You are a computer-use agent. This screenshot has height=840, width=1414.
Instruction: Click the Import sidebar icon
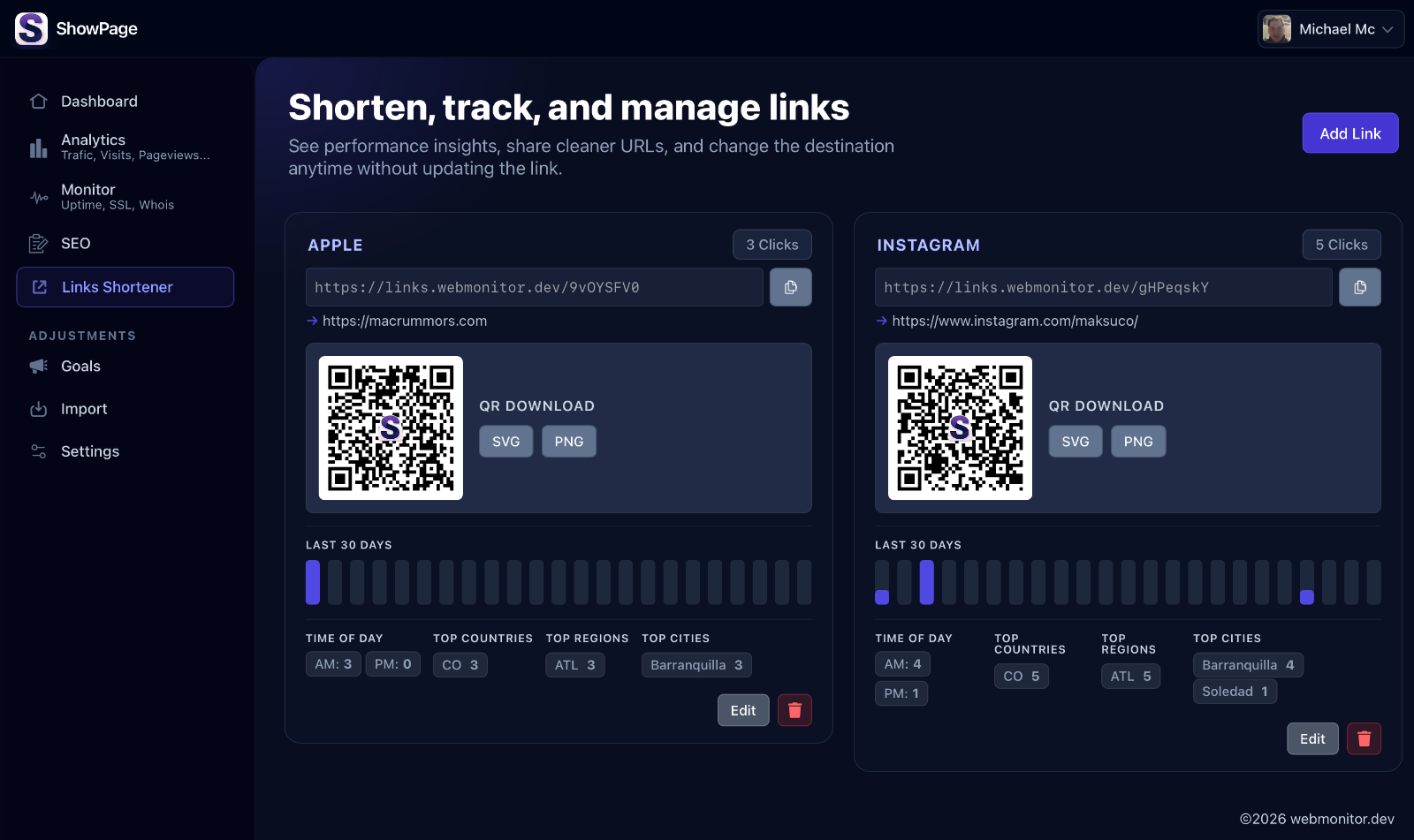[x=39, y=408]
